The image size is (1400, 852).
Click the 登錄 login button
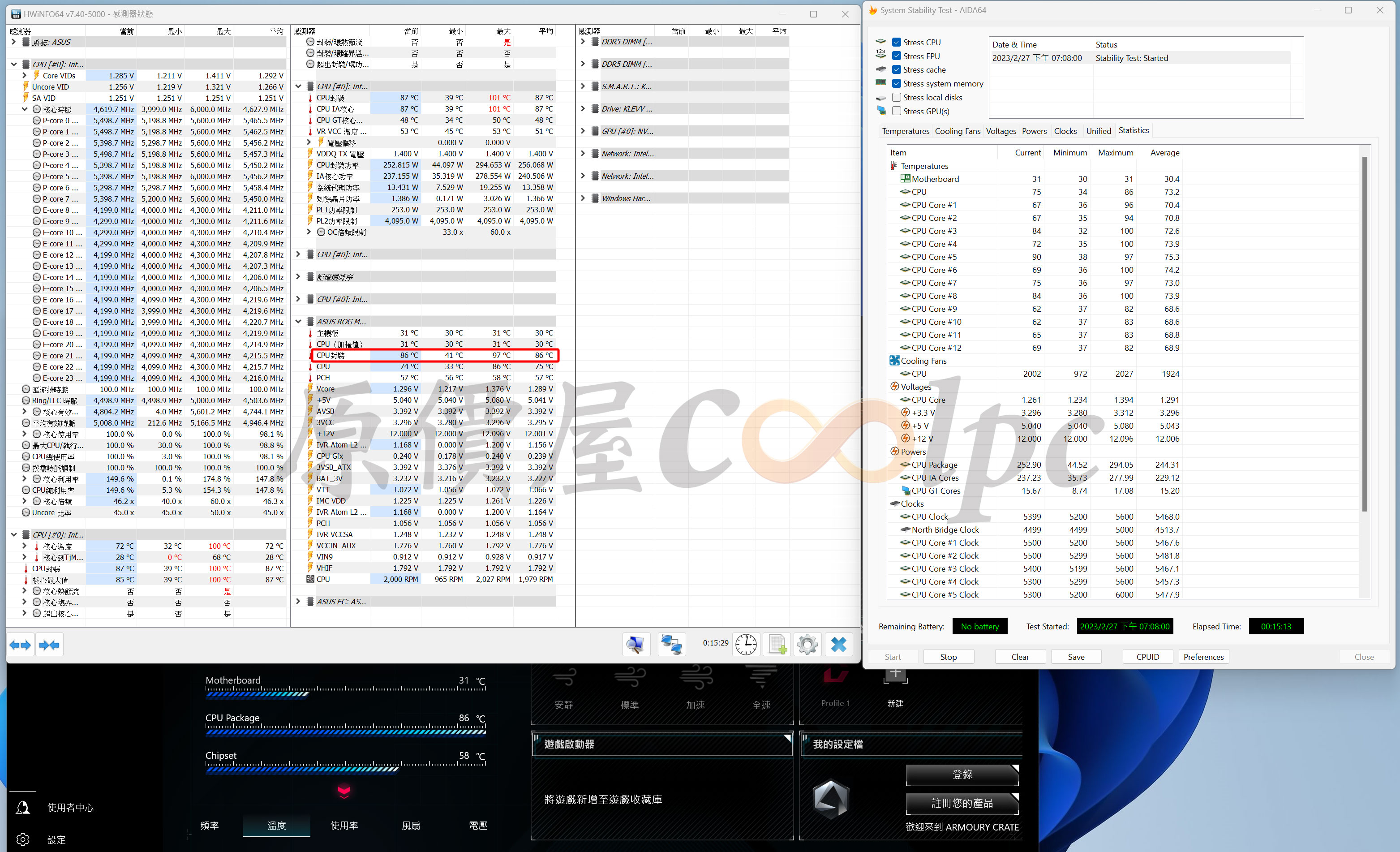(x=962, y=774)
